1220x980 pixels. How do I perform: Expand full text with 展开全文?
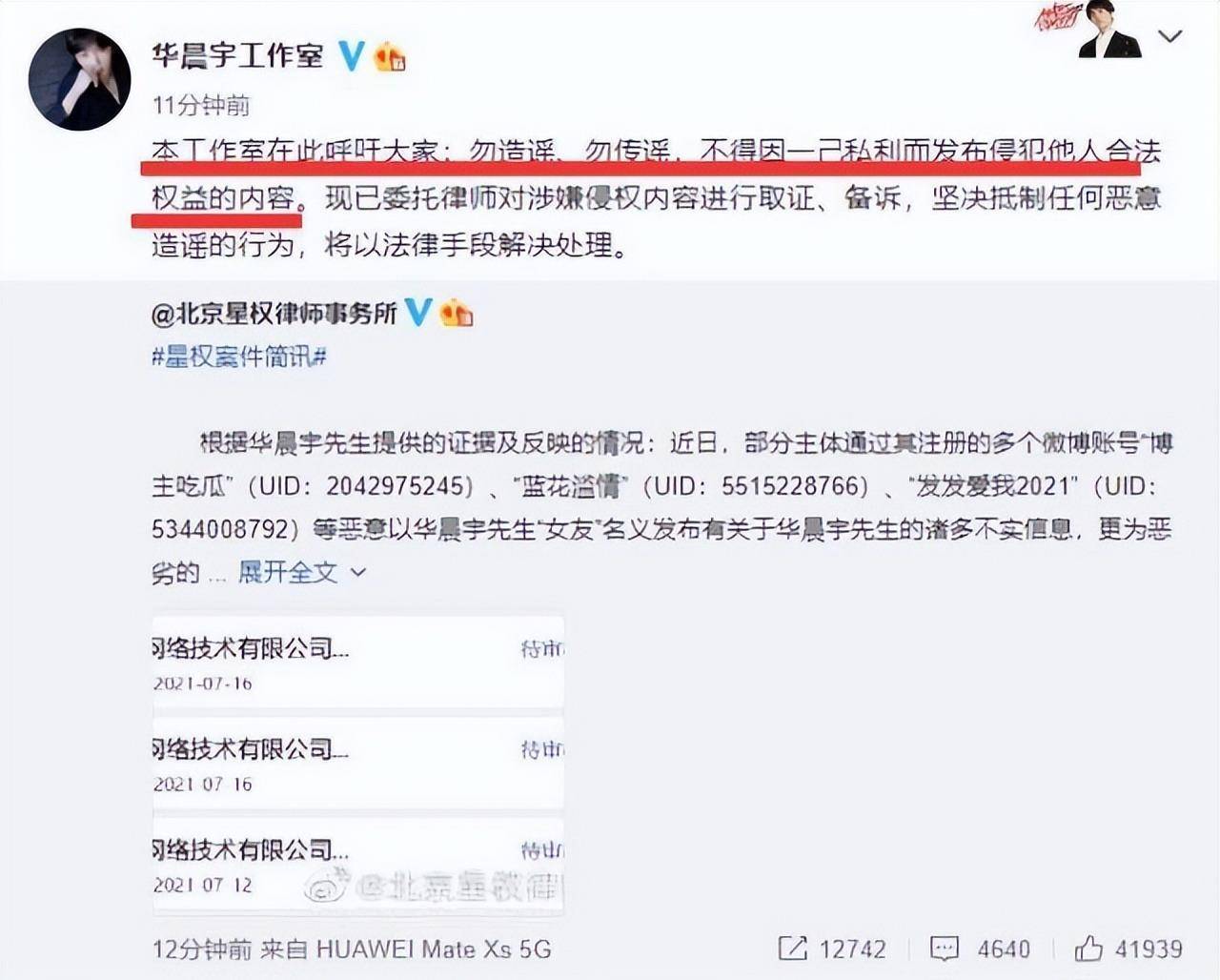coord(288,572)
